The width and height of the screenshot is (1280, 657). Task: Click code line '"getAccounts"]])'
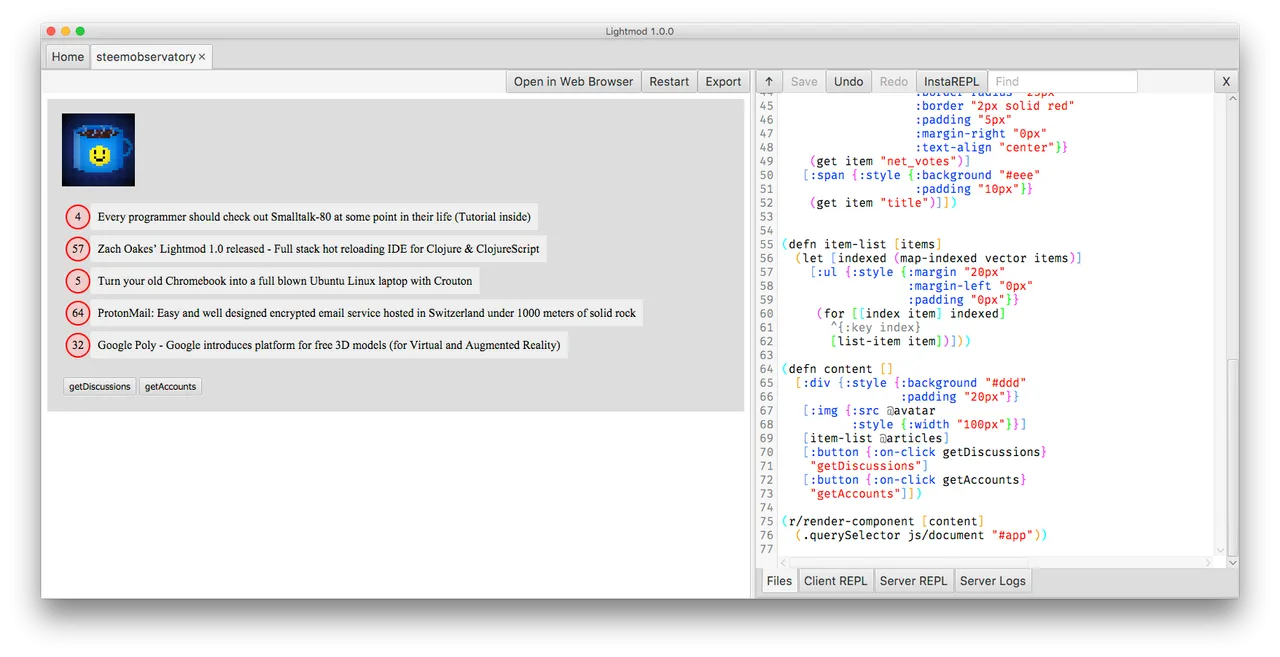click(x=865, y=494)
